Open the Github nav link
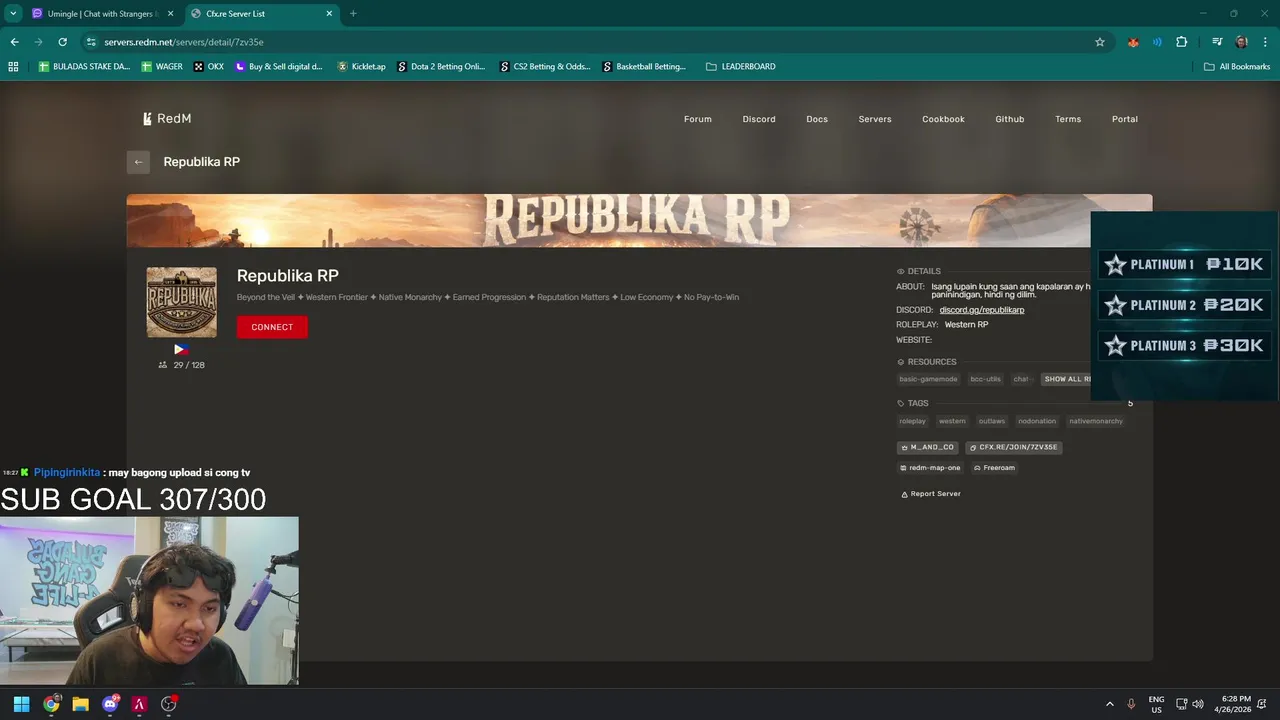 coord(1010,119)
